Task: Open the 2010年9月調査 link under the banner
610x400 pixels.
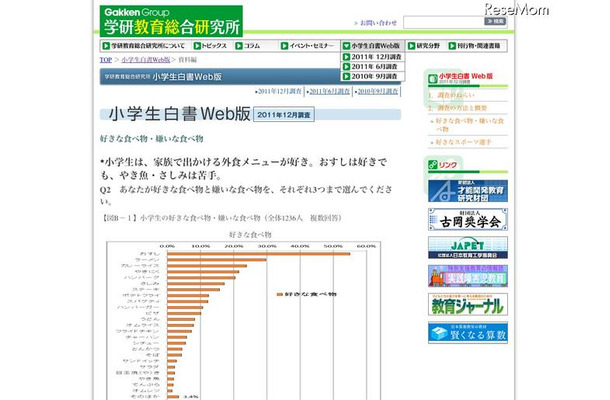Action: pyautogui.click(x=377, y=91)
